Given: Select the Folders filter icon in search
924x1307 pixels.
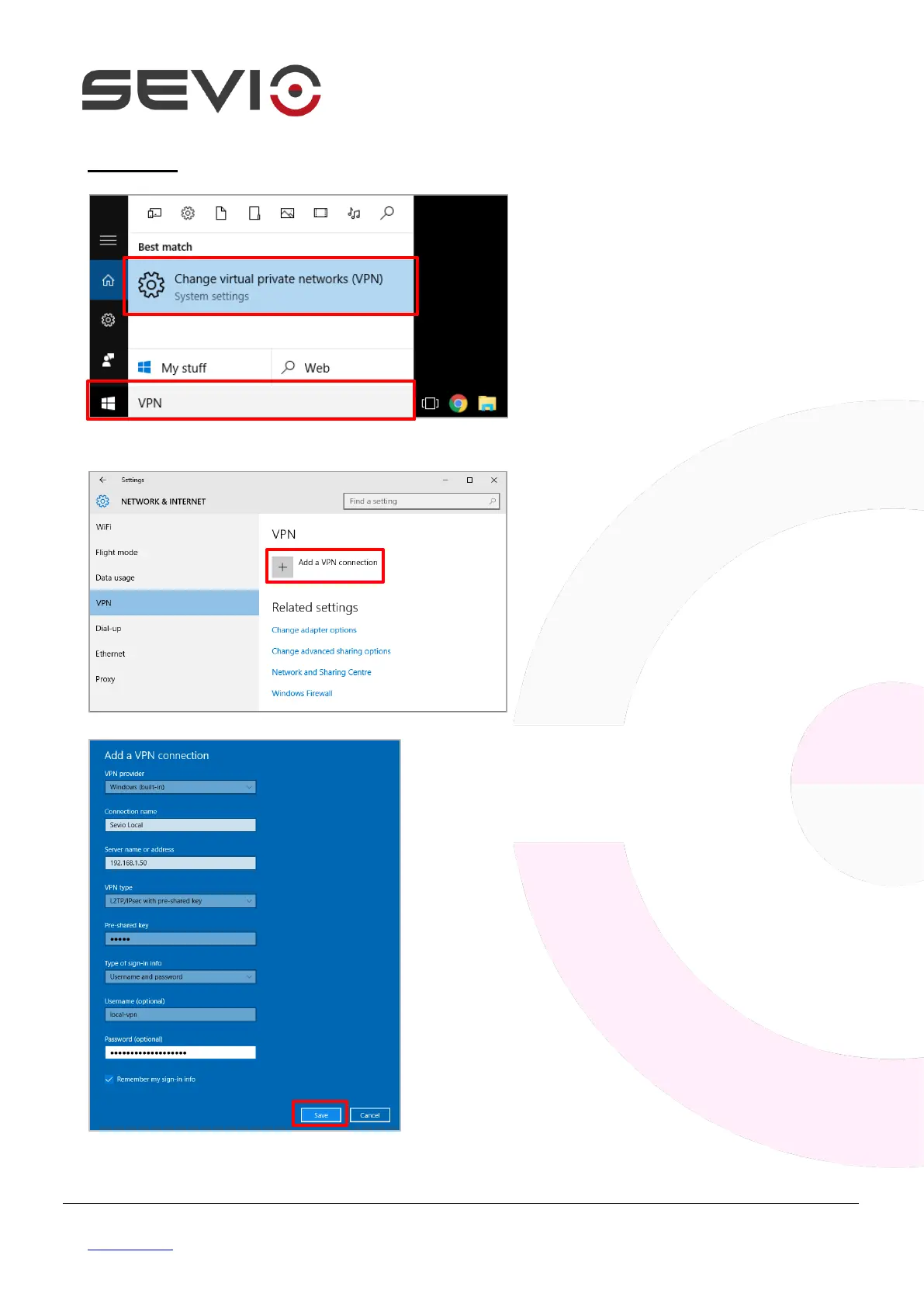Looking at the screenshot, I should (254, 213).
